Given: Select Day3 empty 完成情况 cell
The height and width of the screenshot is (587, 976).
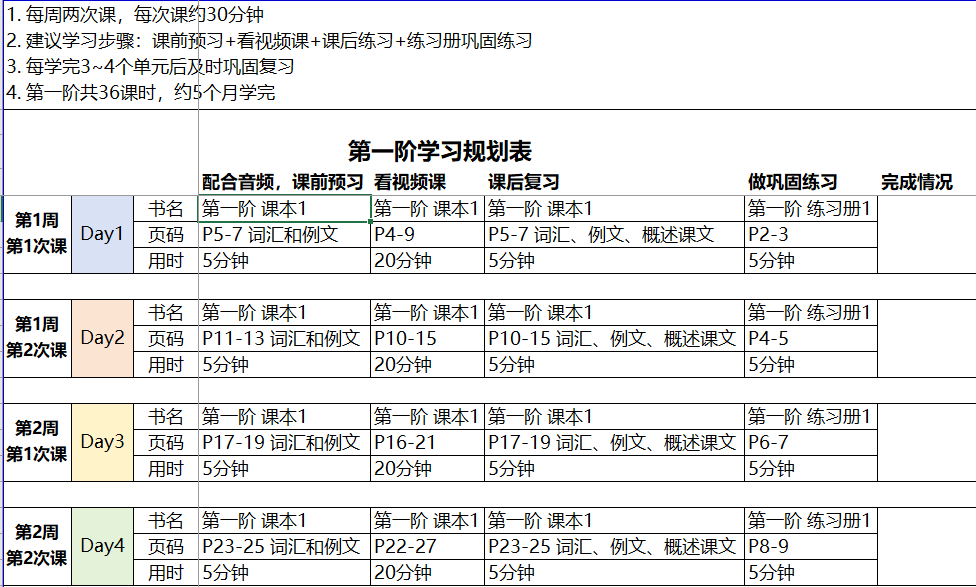Looking at the screenshot, I should click(927, 442).
